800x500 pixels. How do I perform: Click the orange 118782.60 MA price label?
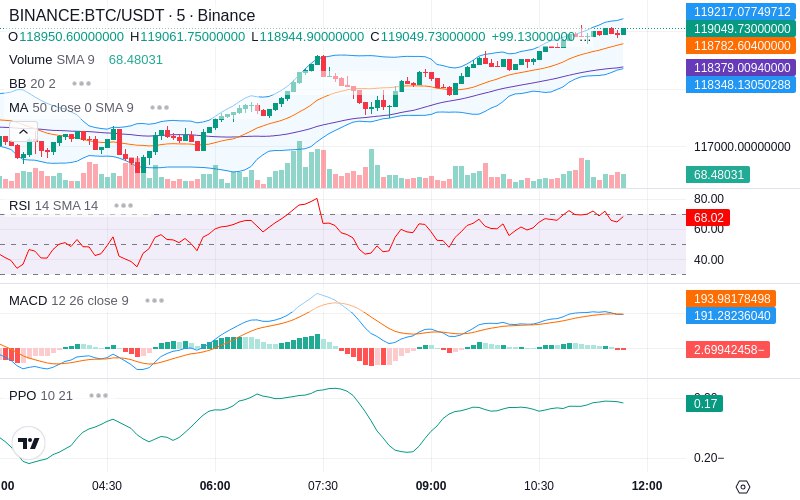[741, 45]
